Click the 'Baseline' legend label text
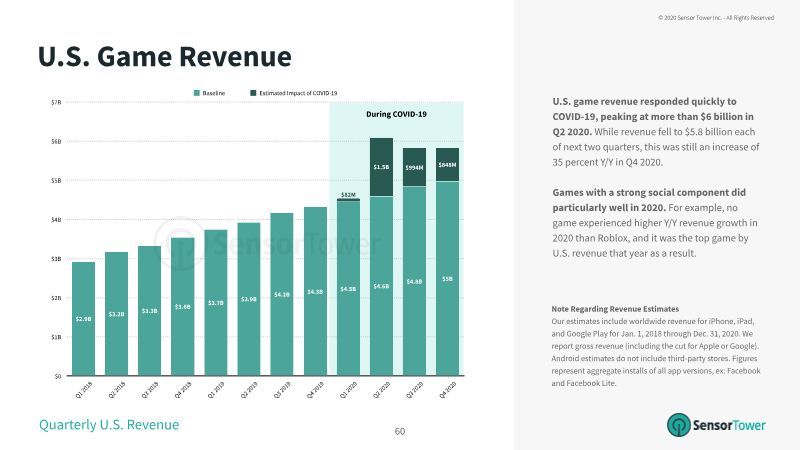The width and height of the screenshot is (800, 450). [214, 93]
